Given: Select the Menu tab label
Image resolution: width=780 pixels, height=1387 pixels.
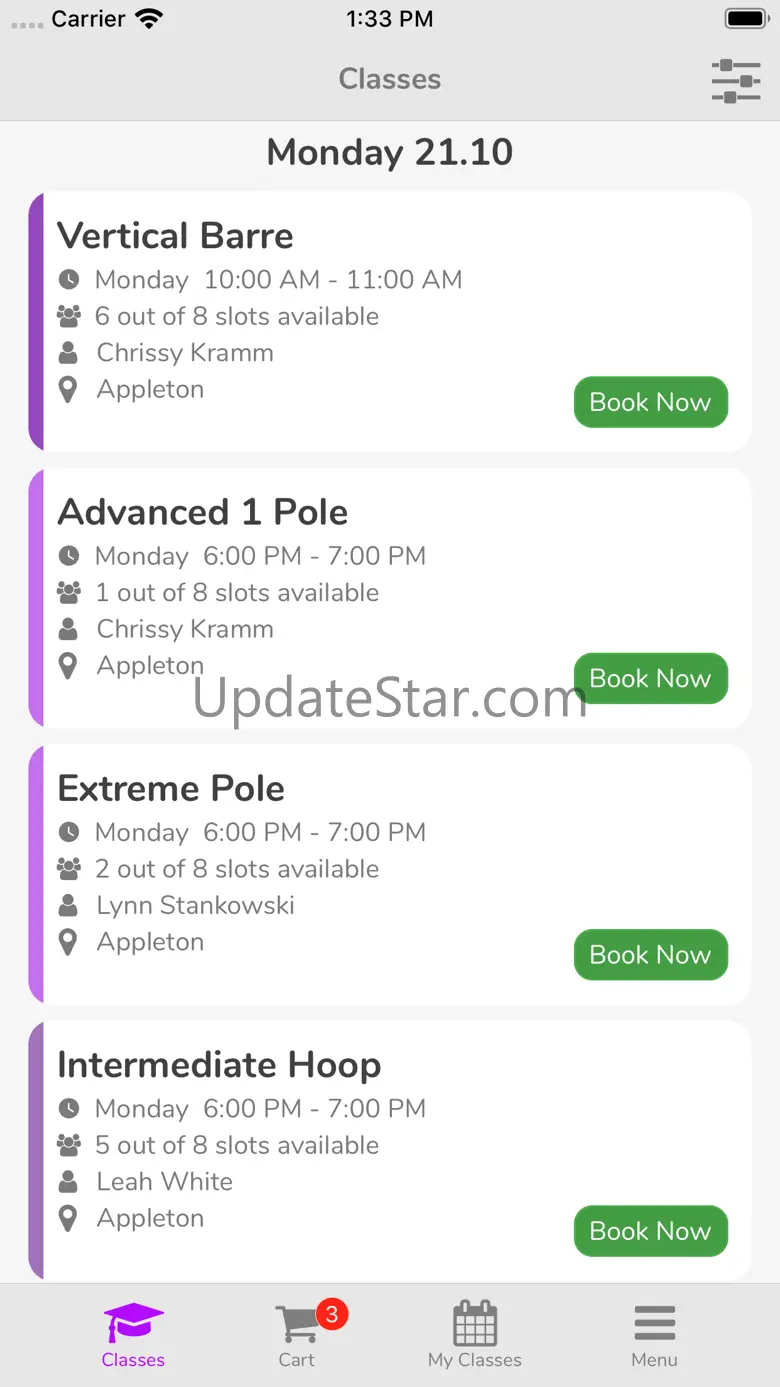Looking at the screenshot, I should pyautogui.click(x=655, y=1360).
